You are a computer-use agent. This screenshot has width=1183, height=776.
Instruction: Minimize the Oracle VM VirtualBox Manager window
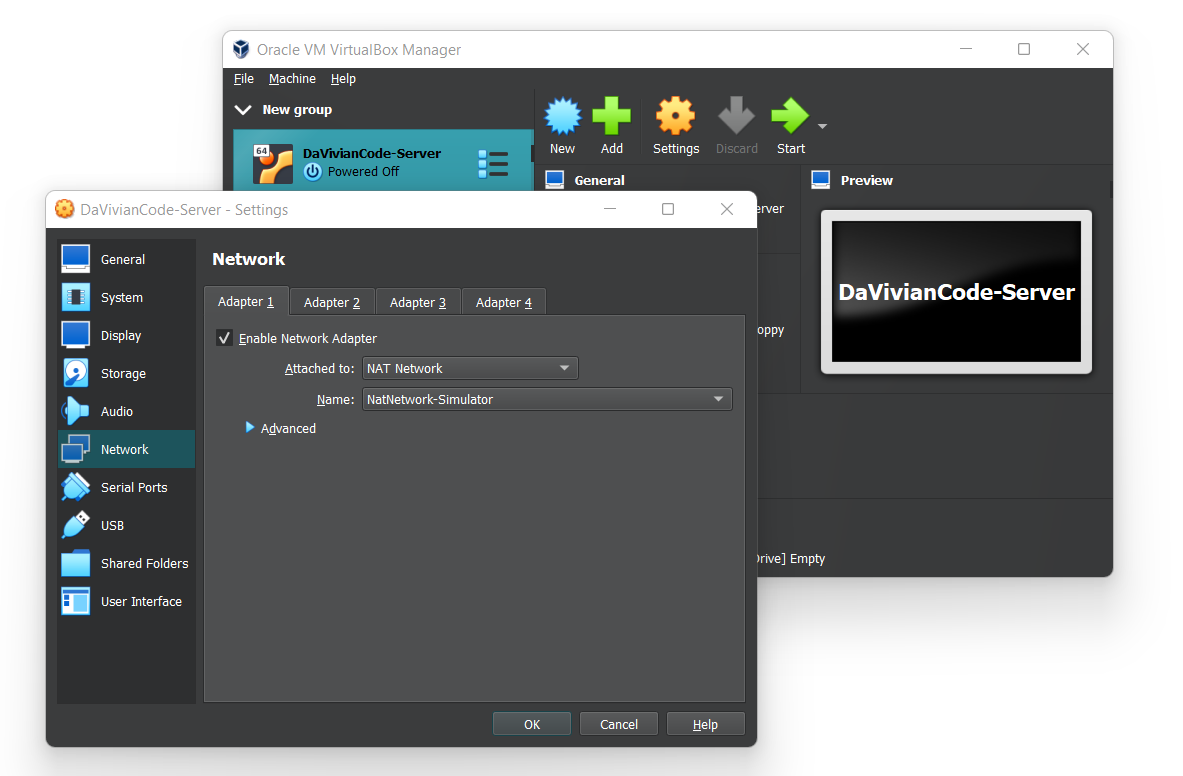[x=966, y=49]
